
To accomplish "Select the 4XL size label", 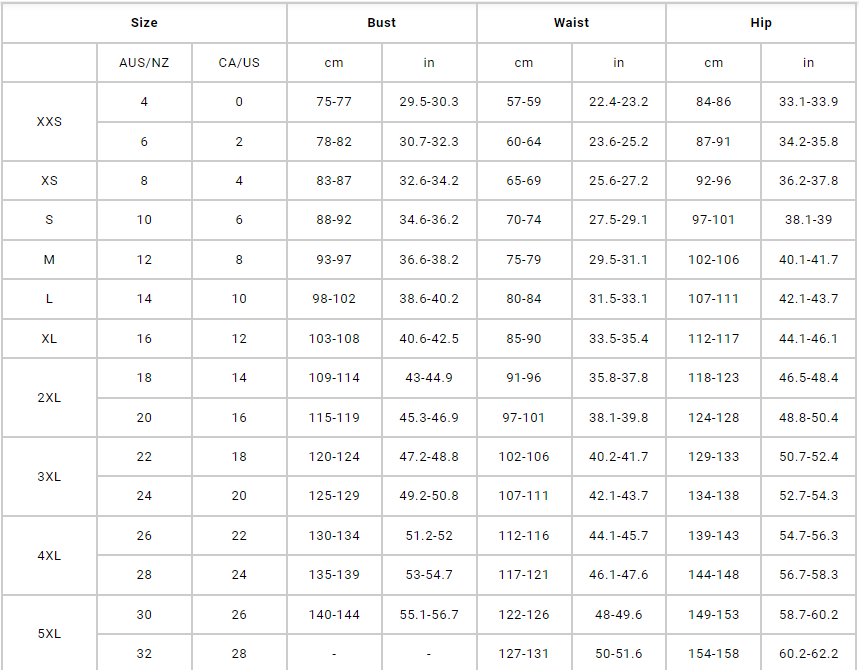I will (49, 556).
